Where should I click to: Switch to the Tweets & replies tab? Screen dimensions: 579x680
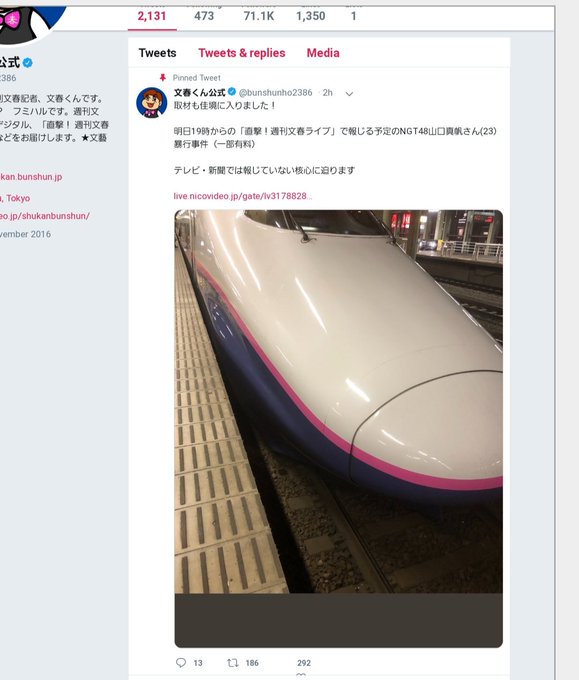click(x=242, y=53)
